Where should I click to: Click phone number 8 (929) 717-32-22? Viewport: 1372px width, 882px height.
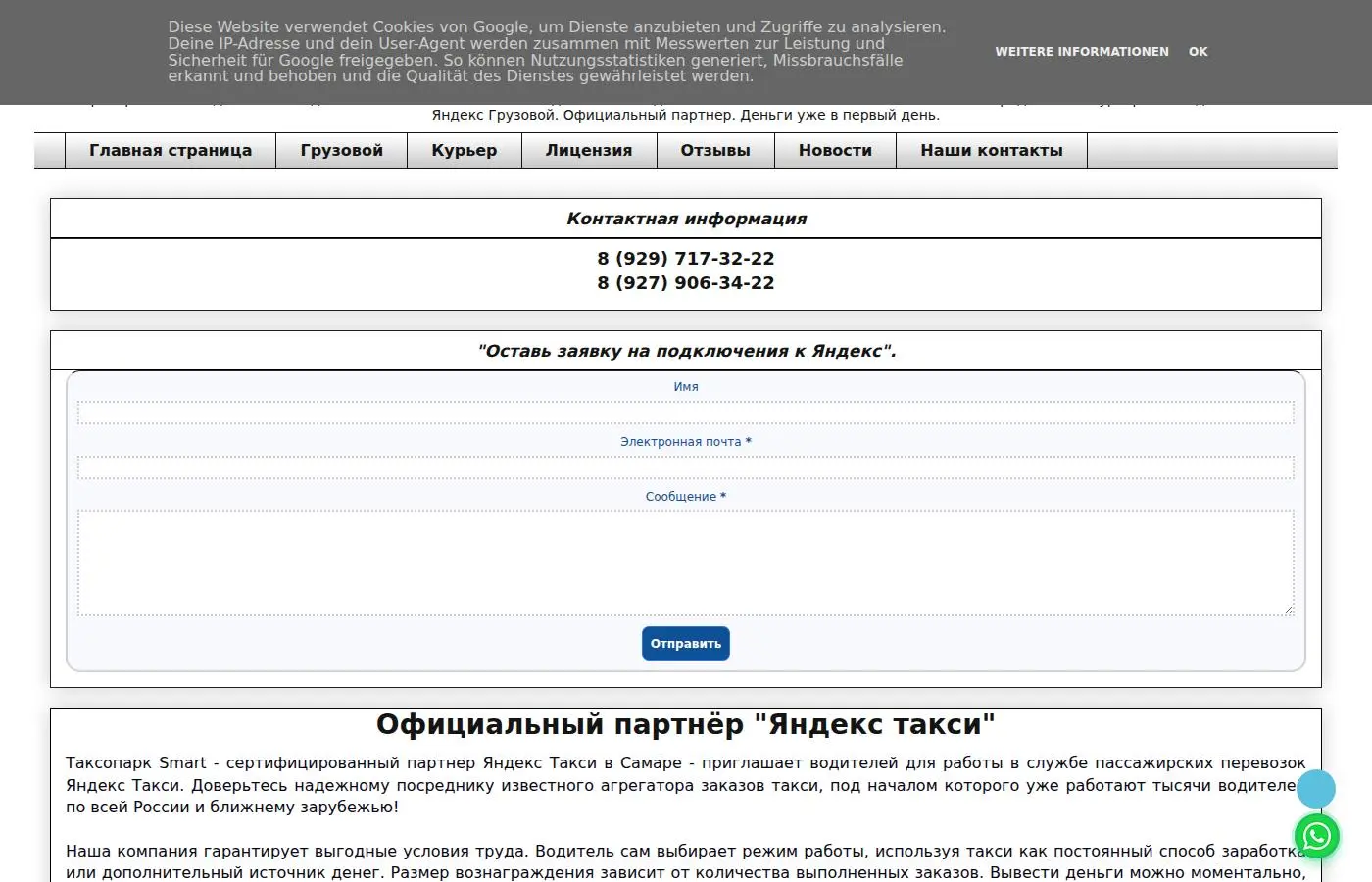(686, 259)
